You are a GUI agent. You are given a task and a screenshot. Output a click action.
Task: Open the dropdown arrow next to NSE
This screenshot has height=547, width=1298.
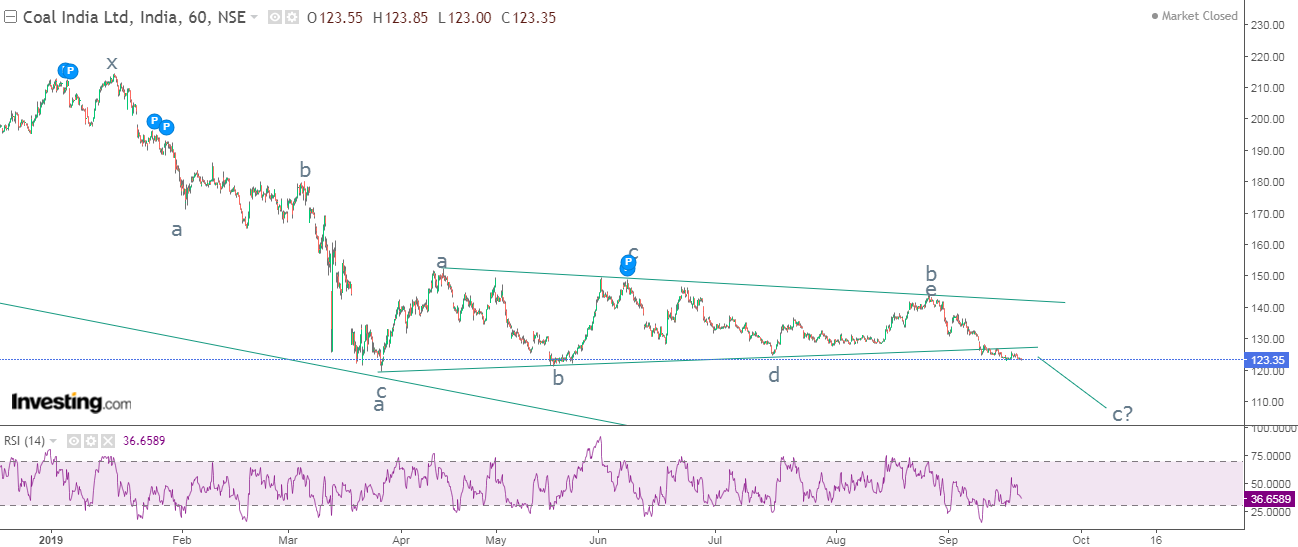[x=253, y=18]
